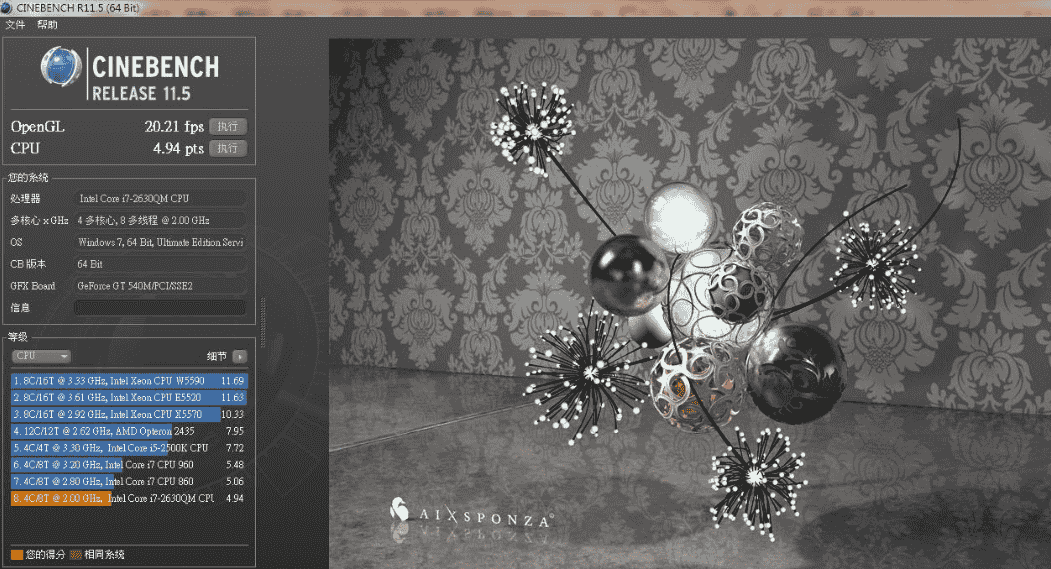
Task: Select ranking row 6 Core i7 CPU 960
Action: pos(129,464)
